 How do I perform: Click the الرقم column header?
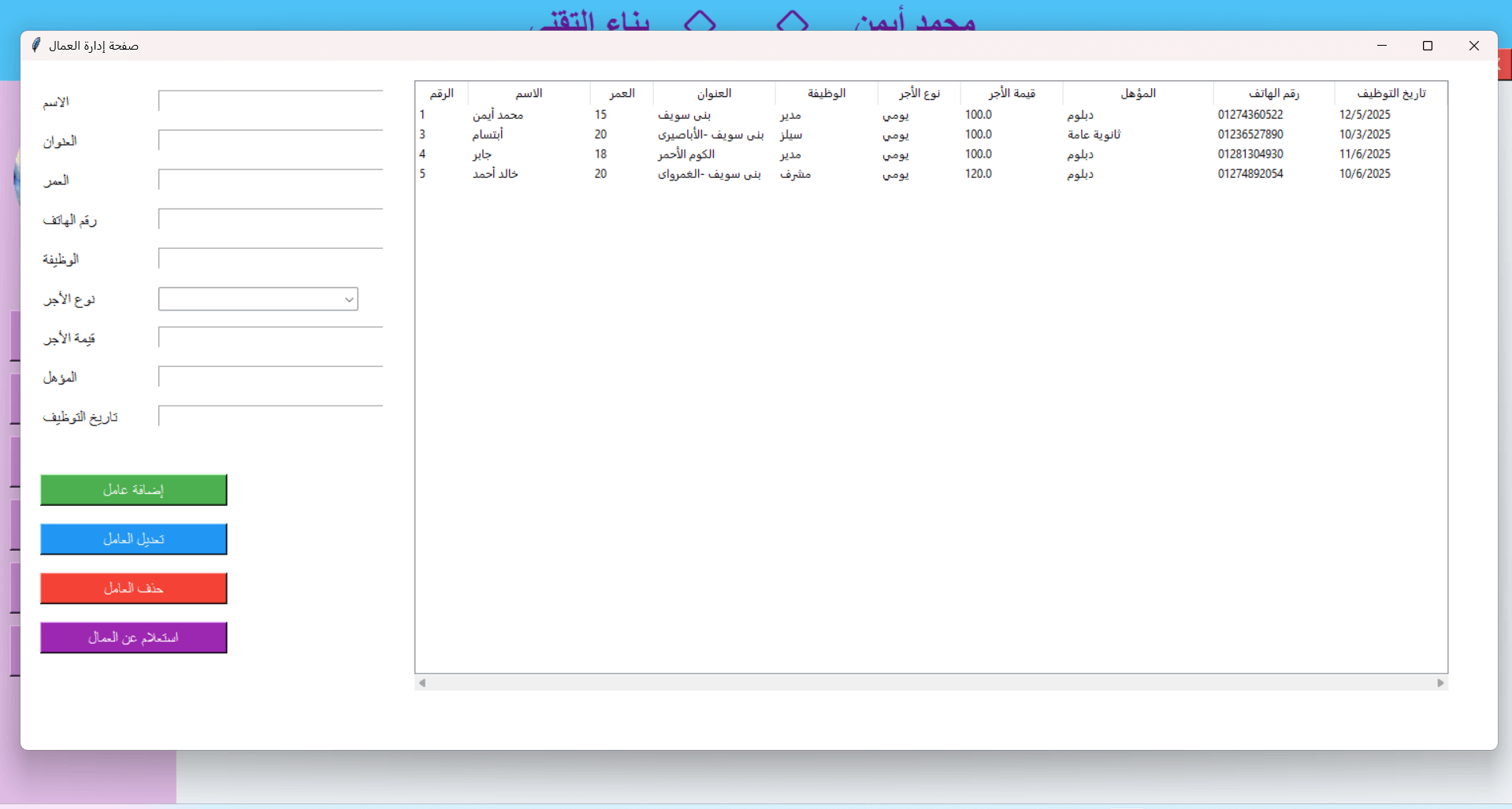(442, 93)
